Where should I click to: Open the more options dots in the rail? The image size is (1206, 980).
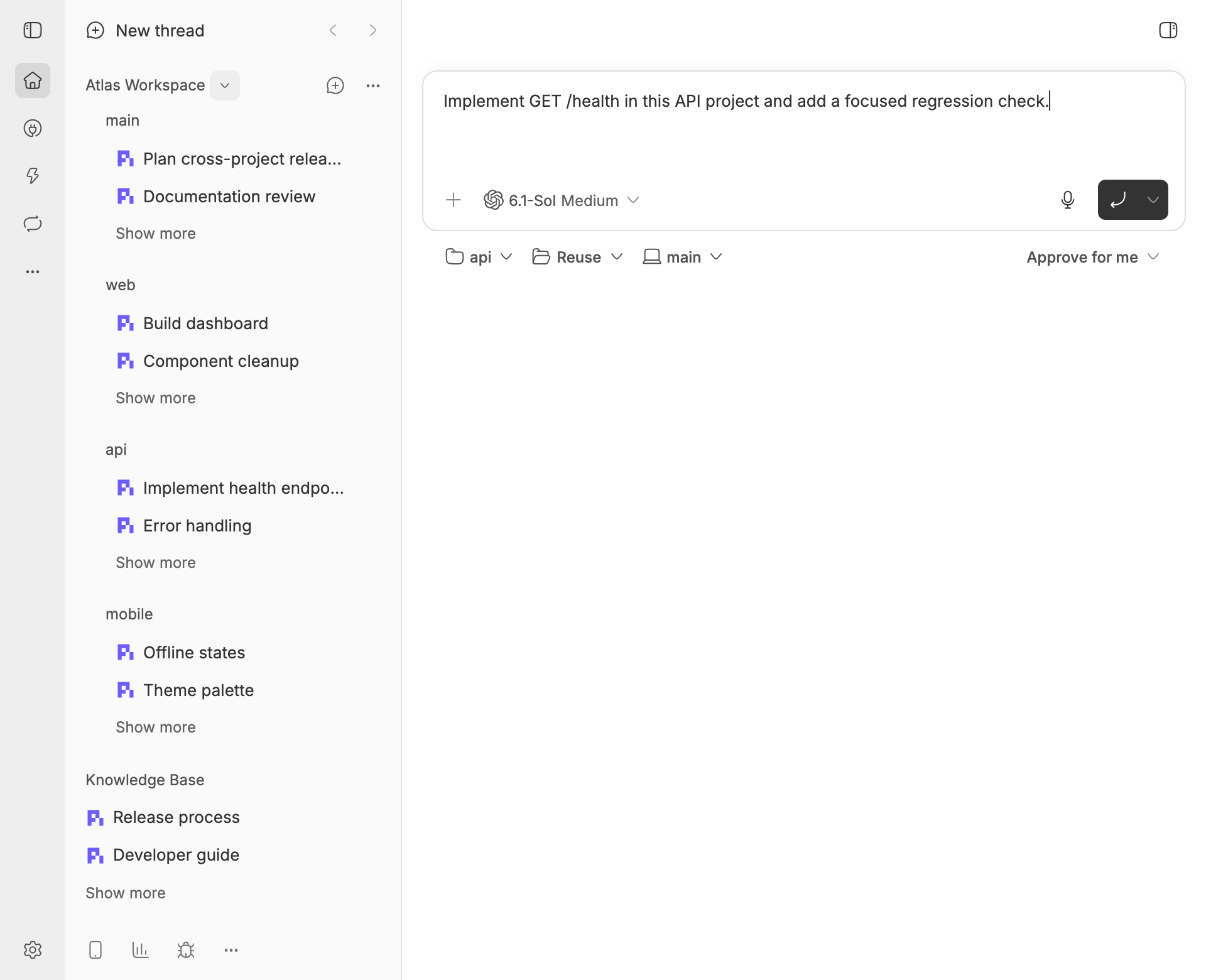[x=33, y=271]
